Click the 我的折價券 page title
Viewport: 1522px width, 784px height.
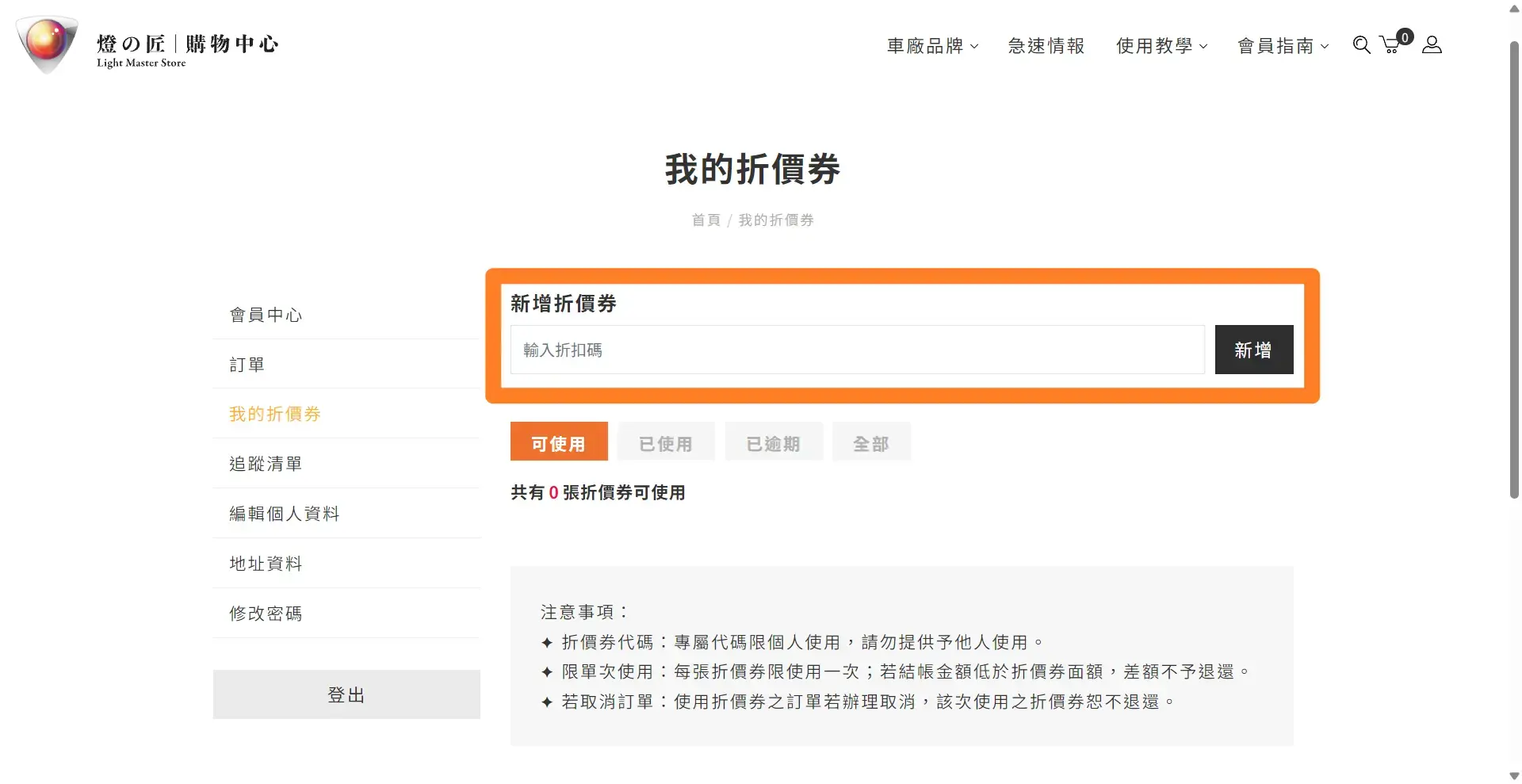pyautogui.click(x=752, y=170)
